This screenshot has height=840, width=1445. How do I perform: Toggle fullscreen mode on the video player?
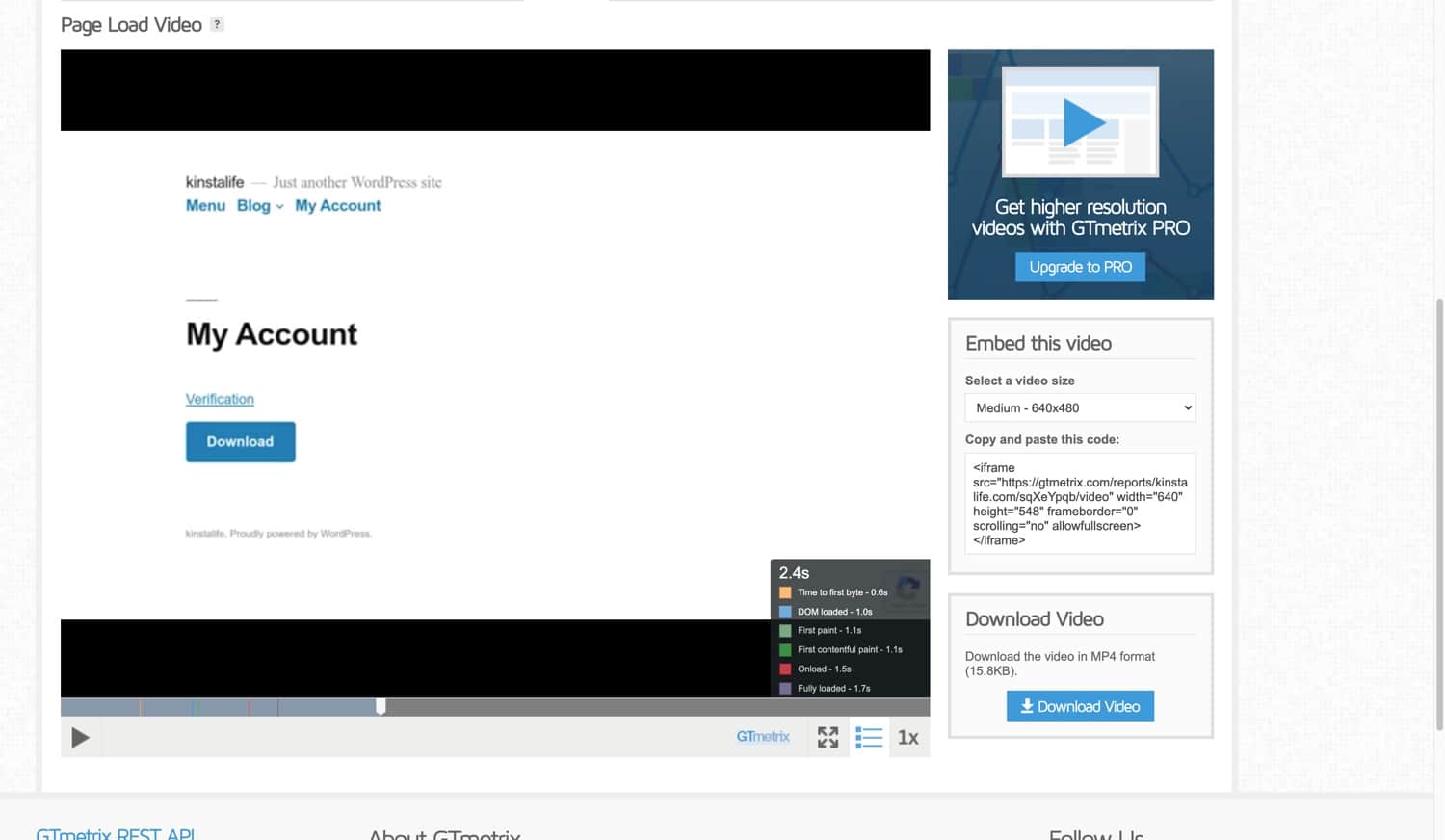[x=828, y=737]
